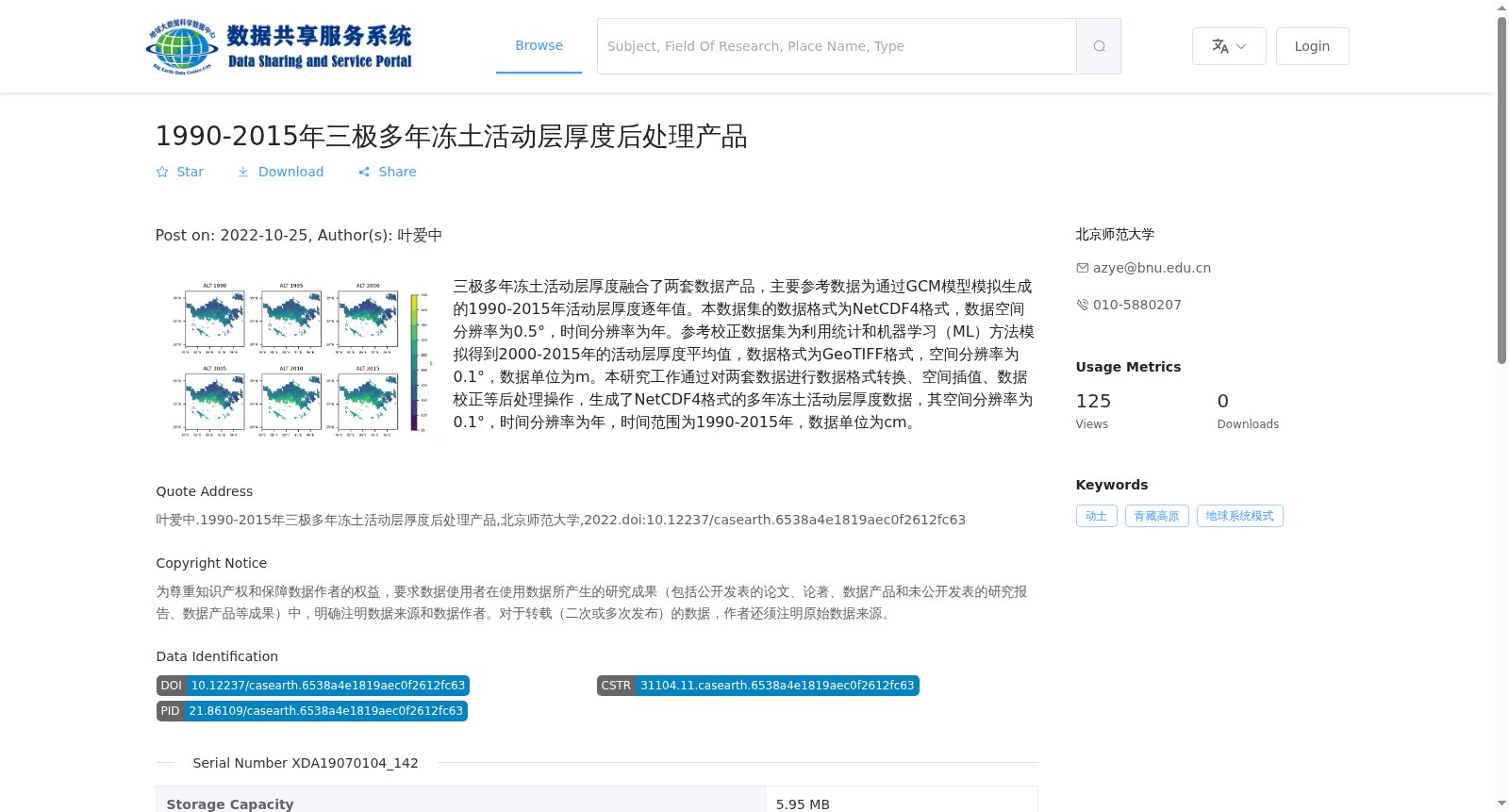1509x812 pixels.
Task: Select the 地球系统模式 keyword tag
Action: [x=1239, y=516]
